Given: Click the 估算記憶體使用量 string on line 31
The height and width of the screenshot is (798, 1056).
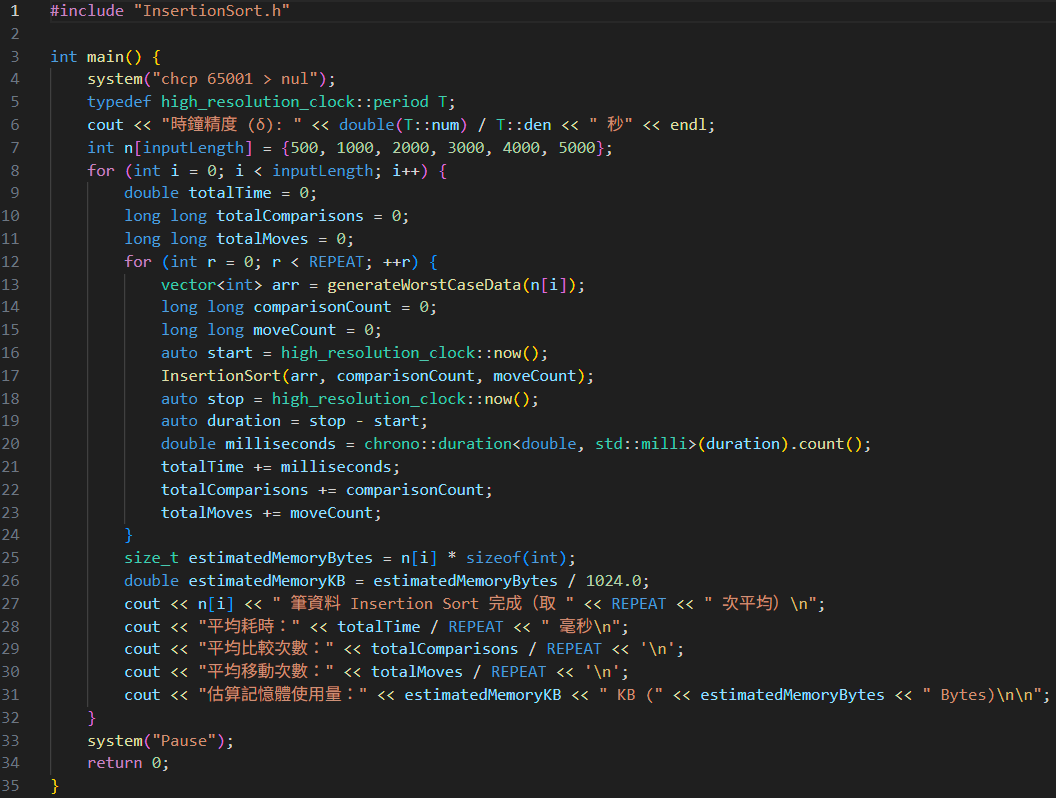Looking at the screenshot, I should pyautogui.click(x=282, y=694).
